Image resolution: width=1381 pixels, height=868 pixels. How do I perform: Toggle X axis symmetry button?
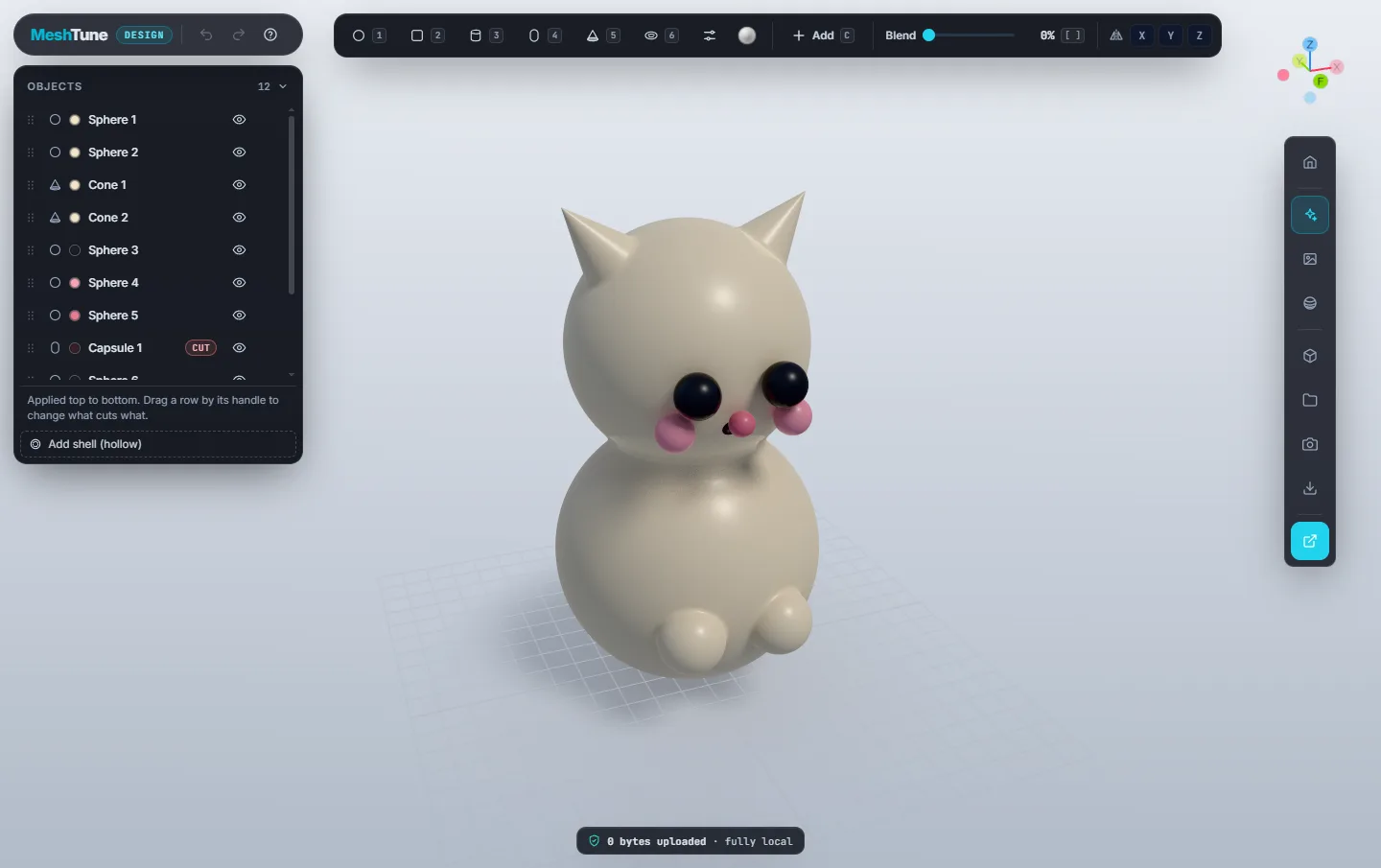(1142, 35)
